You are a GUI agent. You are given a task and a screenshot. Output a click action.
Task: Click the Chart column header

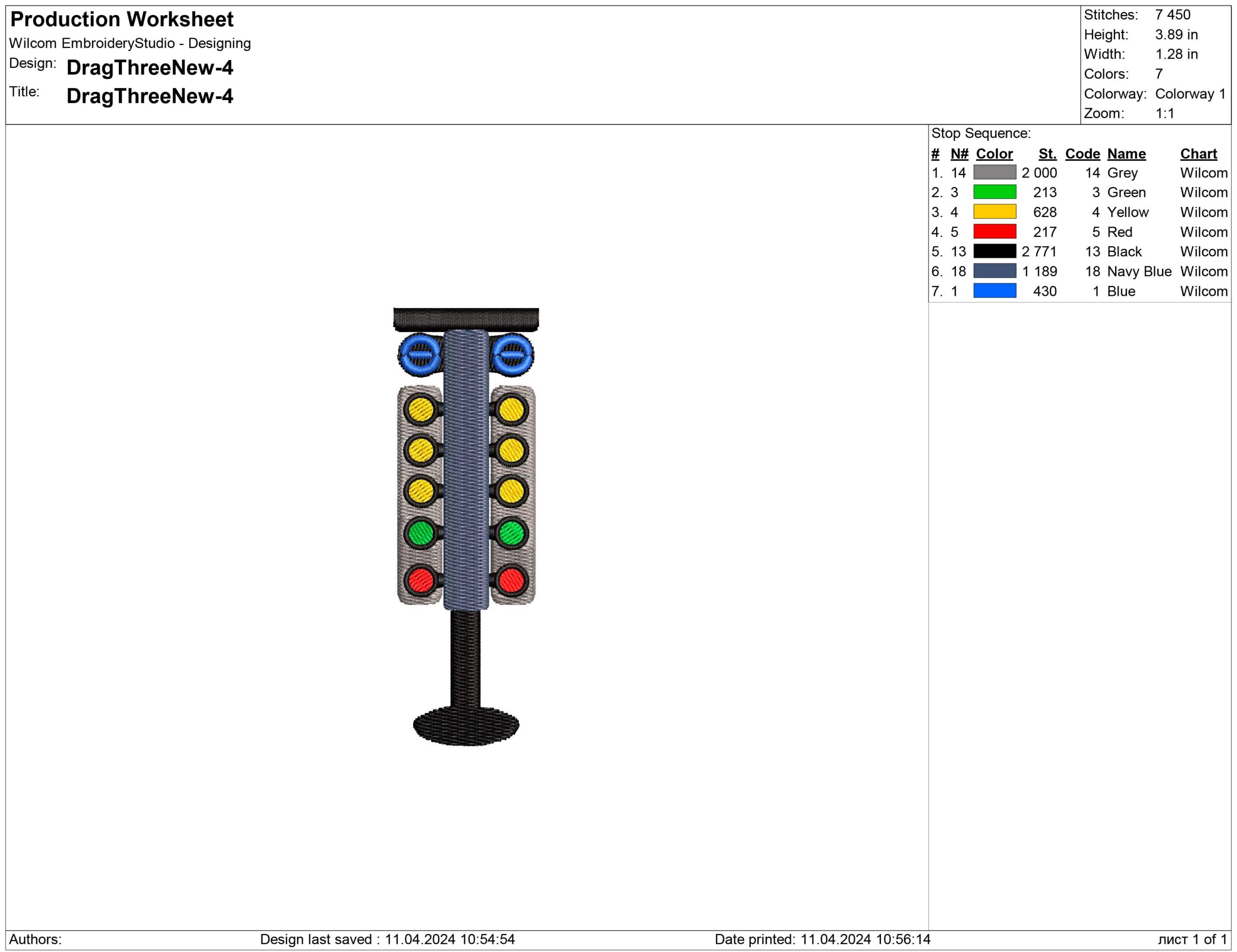tap(1198, 154)
